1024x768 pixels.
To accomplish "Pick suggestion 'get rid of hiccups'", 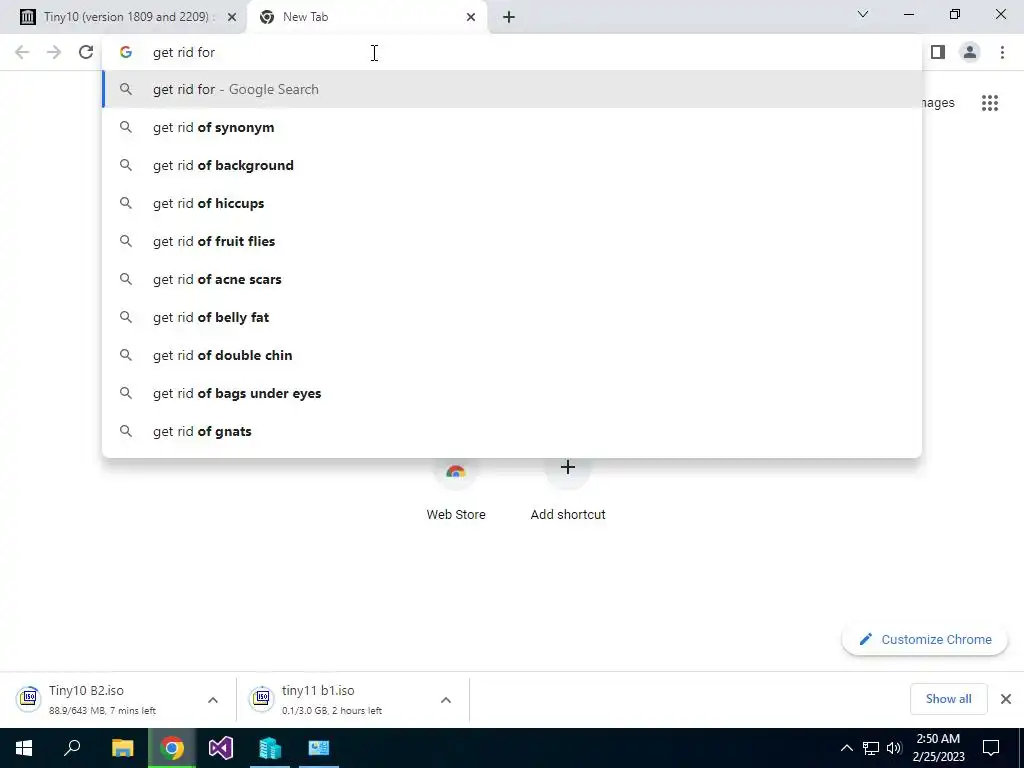I will (x=512, y=203).
